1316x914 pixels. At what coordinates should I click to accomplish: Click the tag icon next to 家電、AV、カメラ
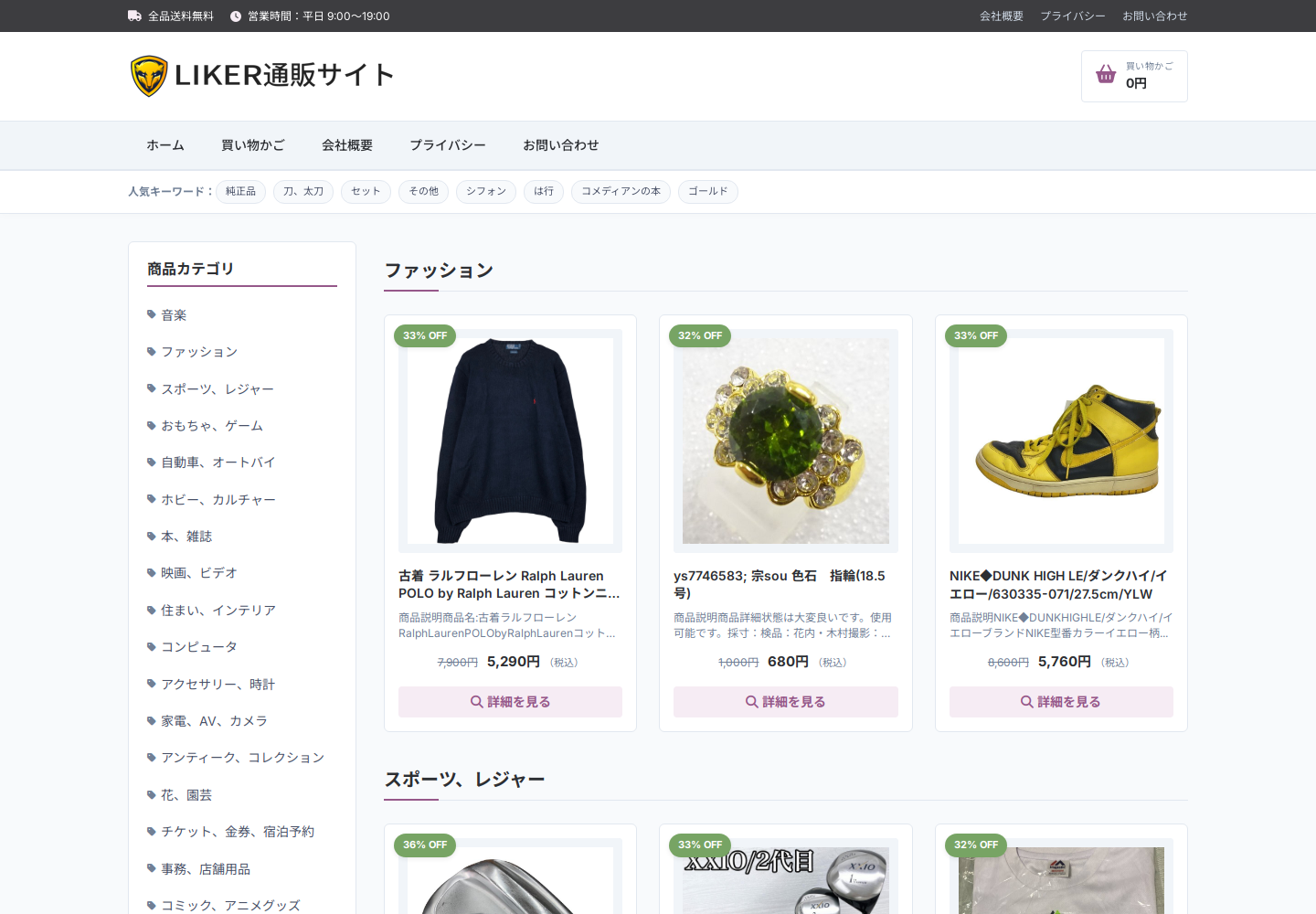(152, 720)
